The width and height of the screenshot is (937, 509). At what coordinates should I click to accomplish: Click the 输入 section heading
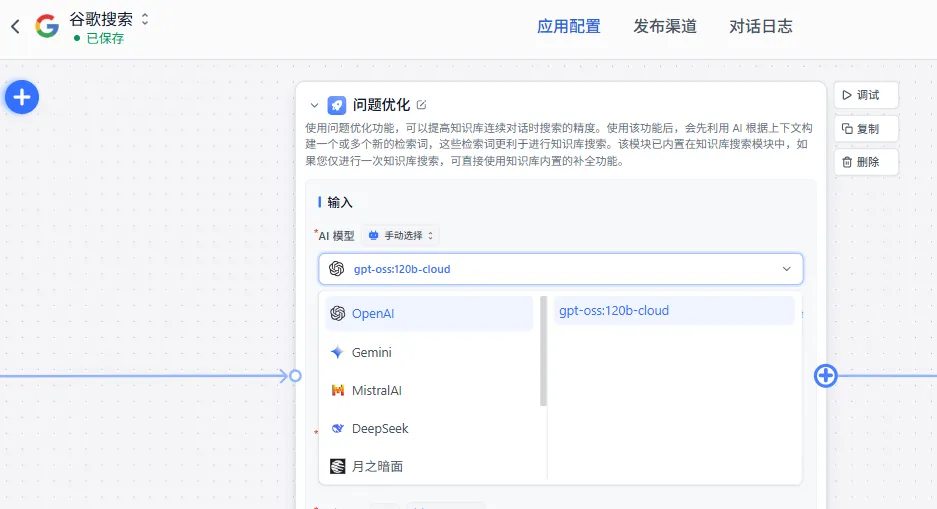coord(340,203)
